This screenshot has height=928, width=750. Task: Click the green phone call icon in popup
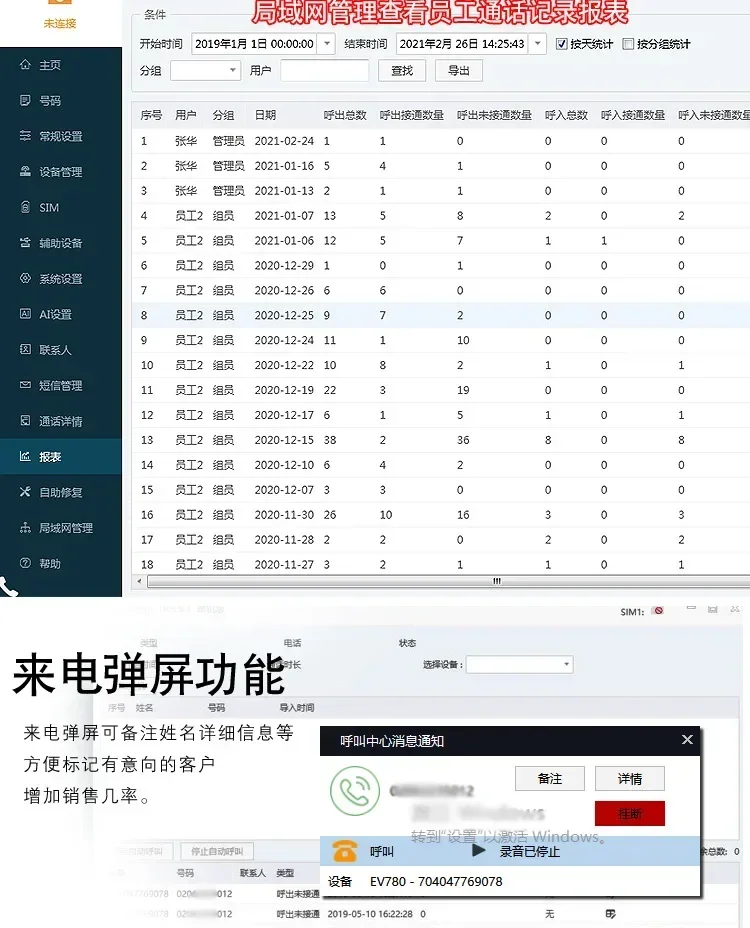[355, 791]
